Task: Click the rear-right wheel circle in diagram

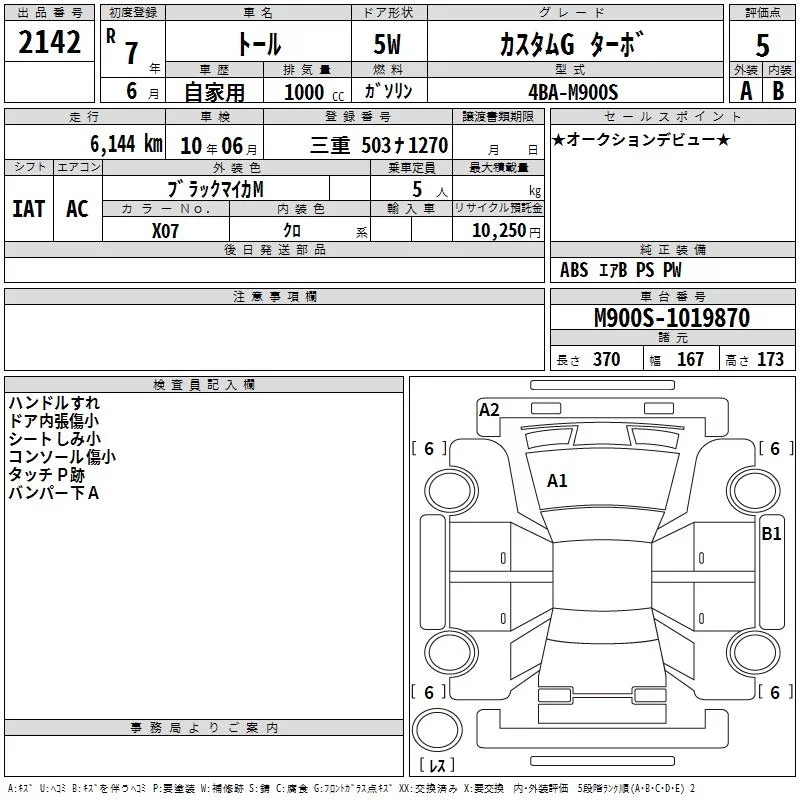Action: pos(754,652)
